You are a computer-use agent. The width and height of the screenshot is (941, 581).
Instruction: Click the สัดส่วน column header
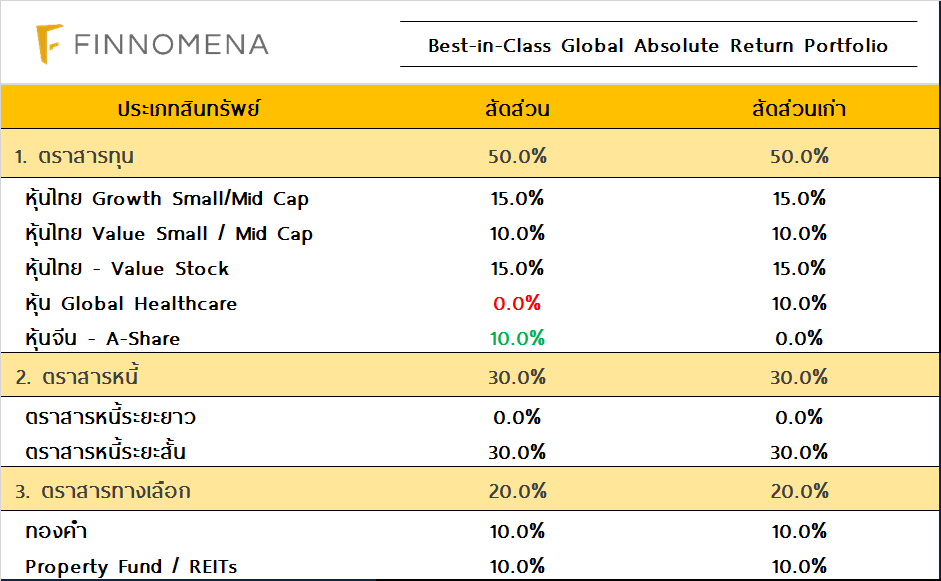516,108
